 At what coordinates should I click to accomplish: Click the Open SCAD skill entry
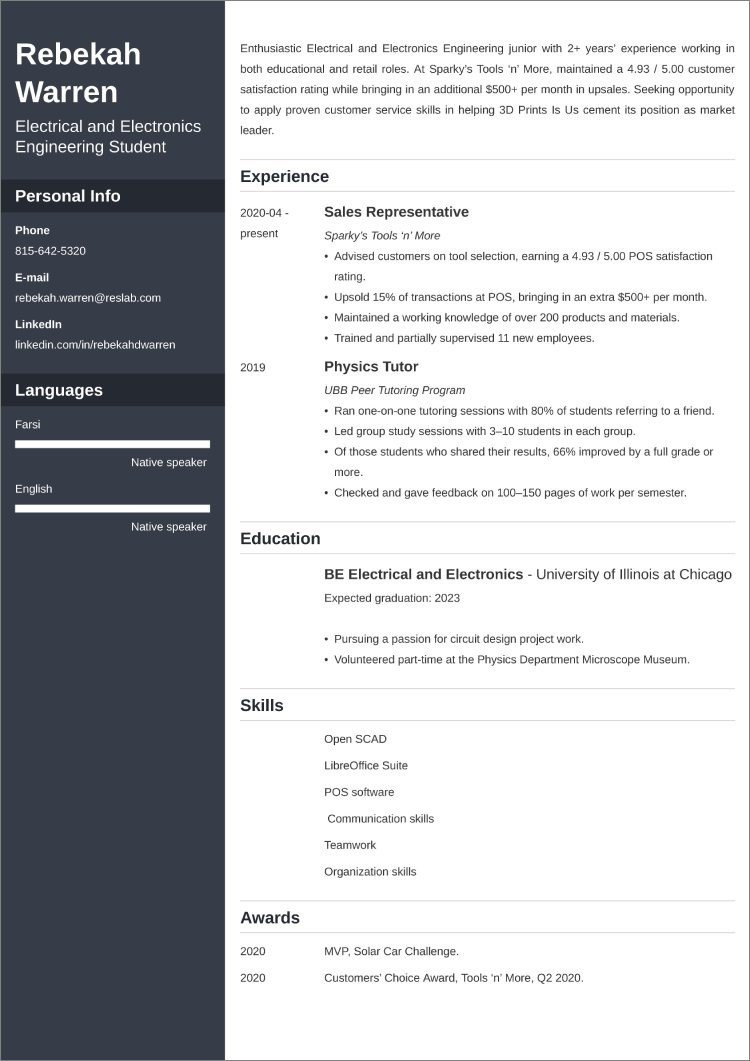(x=355, y=739)
